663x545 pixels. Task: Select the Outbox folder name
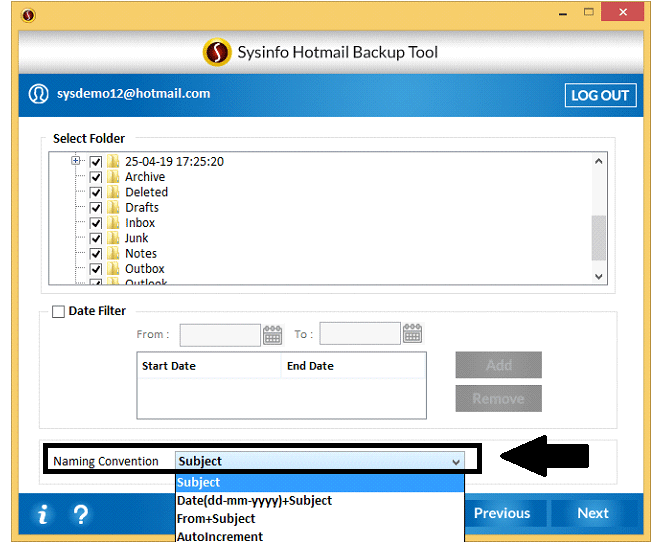(x=145, y=269)
